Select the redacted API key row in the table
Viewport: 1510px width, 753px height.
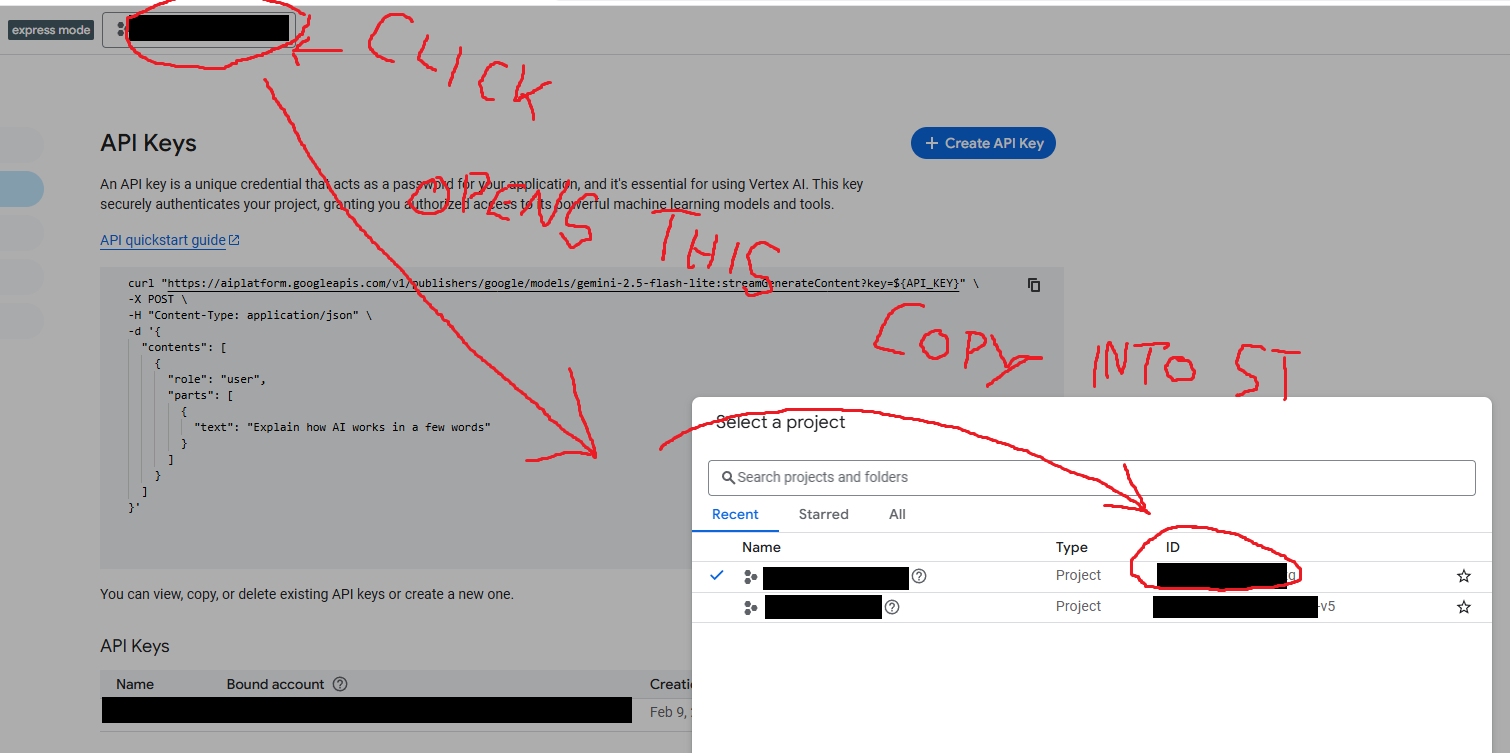(367, 710)
